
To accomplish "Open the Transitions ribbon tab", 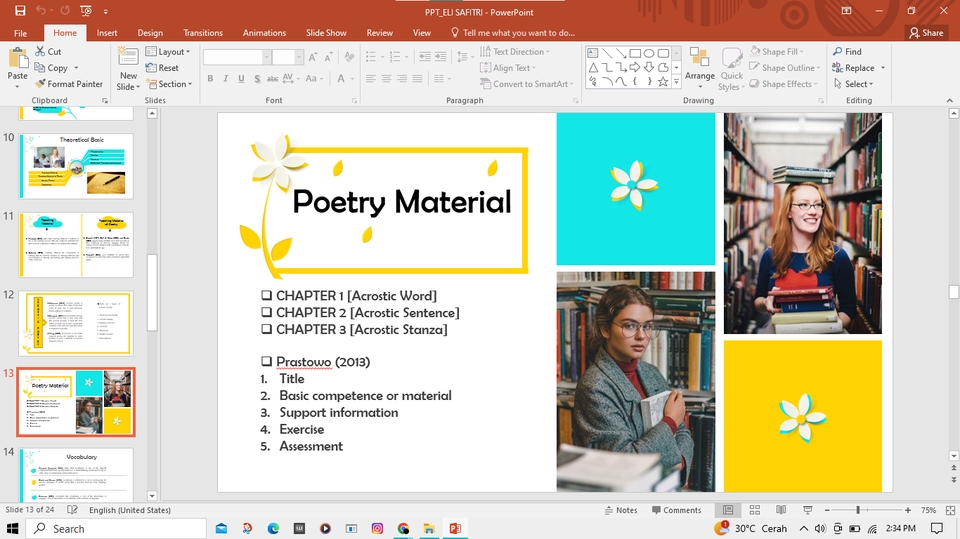I will tap(203, 33).
